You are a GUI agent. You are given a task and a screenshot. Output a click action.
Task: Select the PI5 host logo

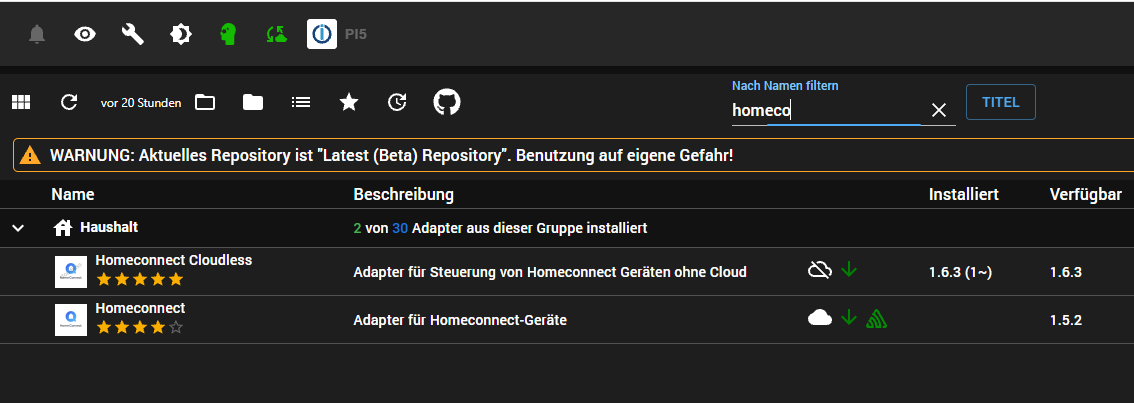[x=322, y=35]
